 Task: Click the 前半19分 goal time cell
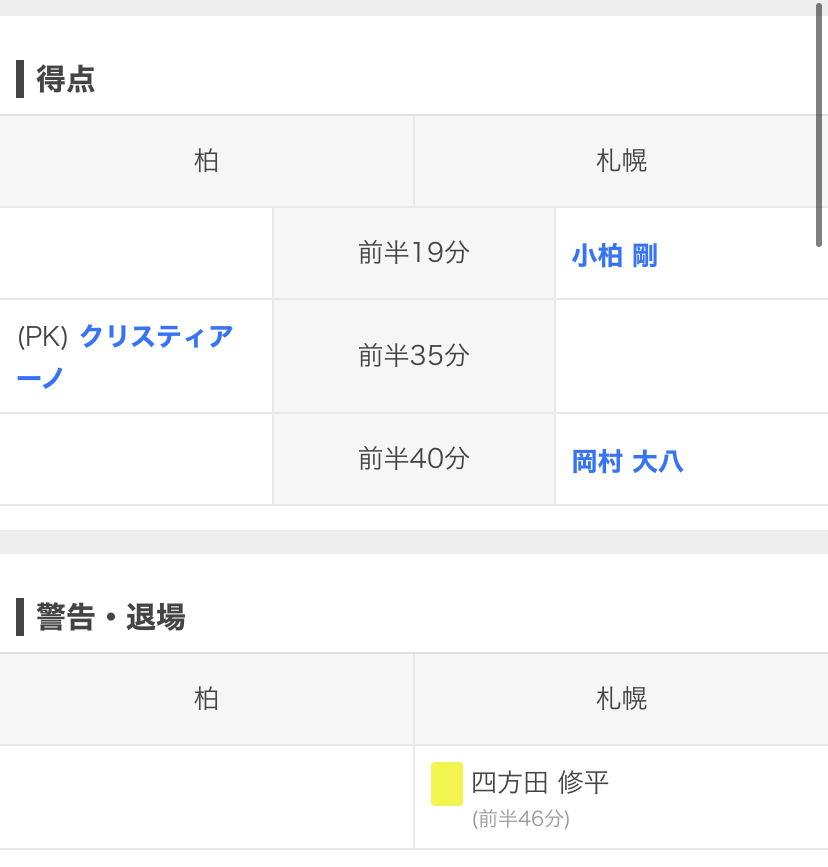point(414,253)
